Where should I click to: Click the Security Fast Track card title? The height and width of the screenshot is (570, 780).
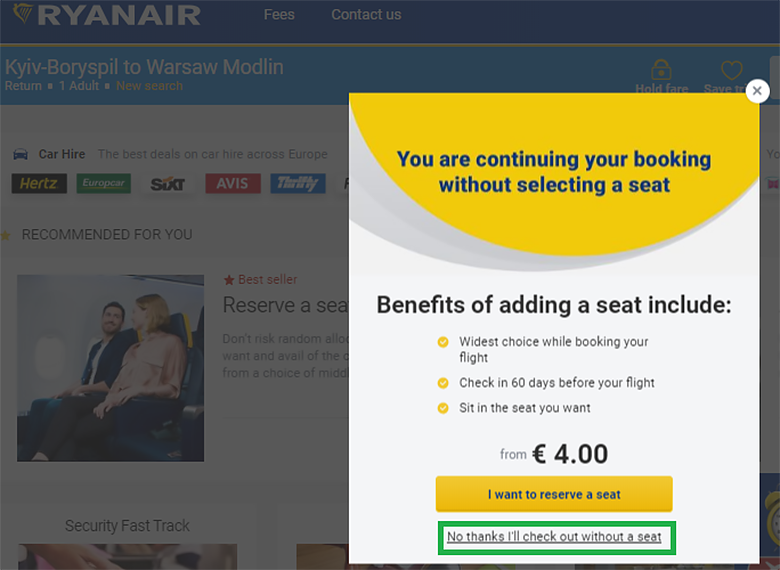click(x=127, y=526)
